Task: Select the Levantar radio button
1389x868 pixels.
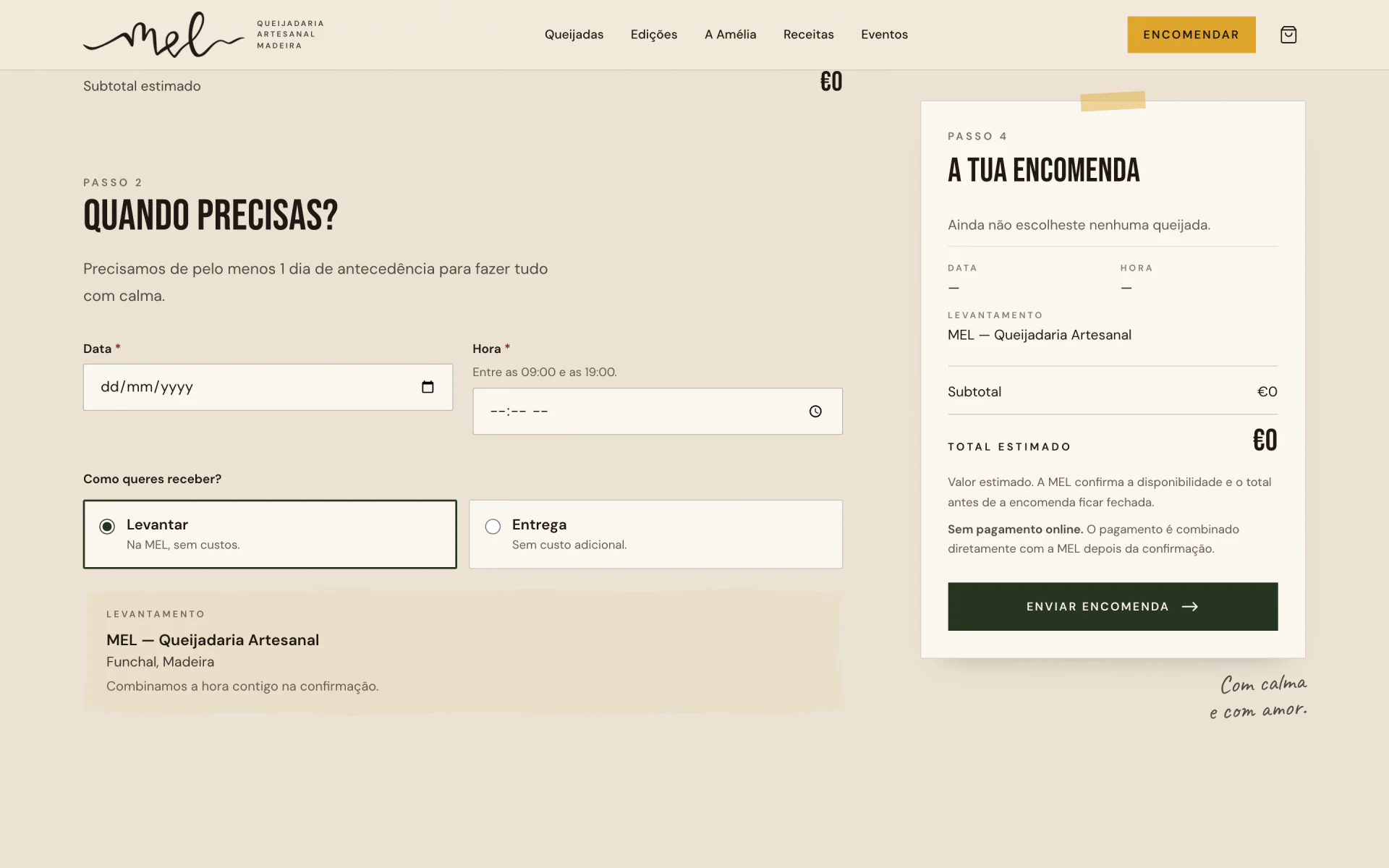Action: [x=107, y=527]
